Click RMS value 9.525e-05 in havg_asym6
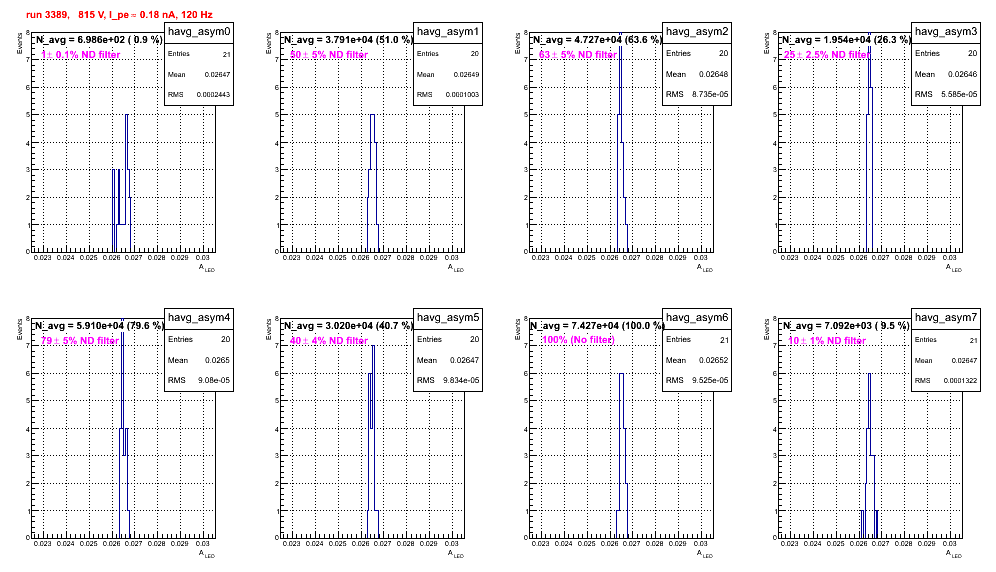This screenshot has width=996, height=572. coord(710,380)
